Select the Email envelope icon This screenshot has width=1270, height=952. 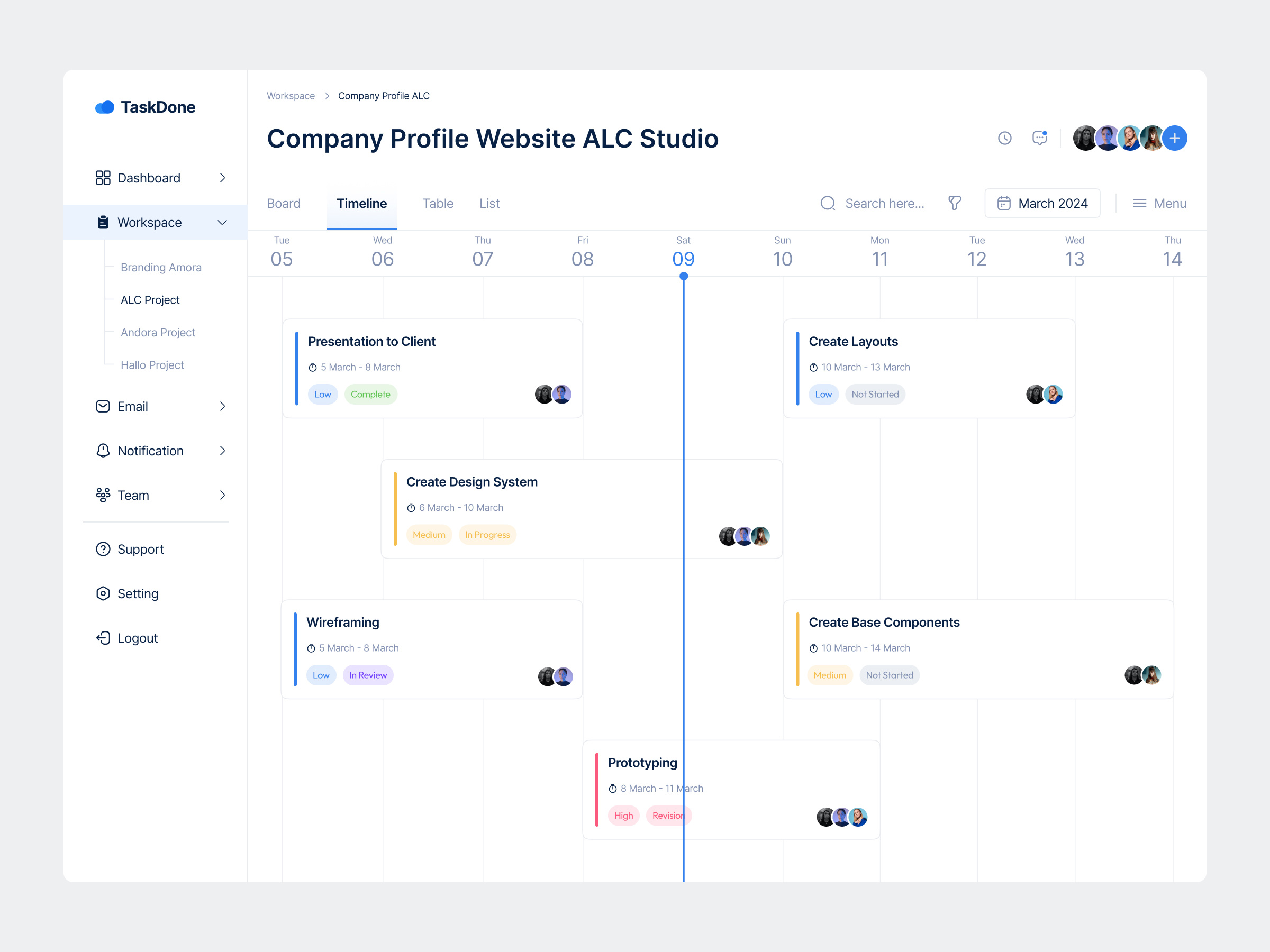click(x=103, y=406)
